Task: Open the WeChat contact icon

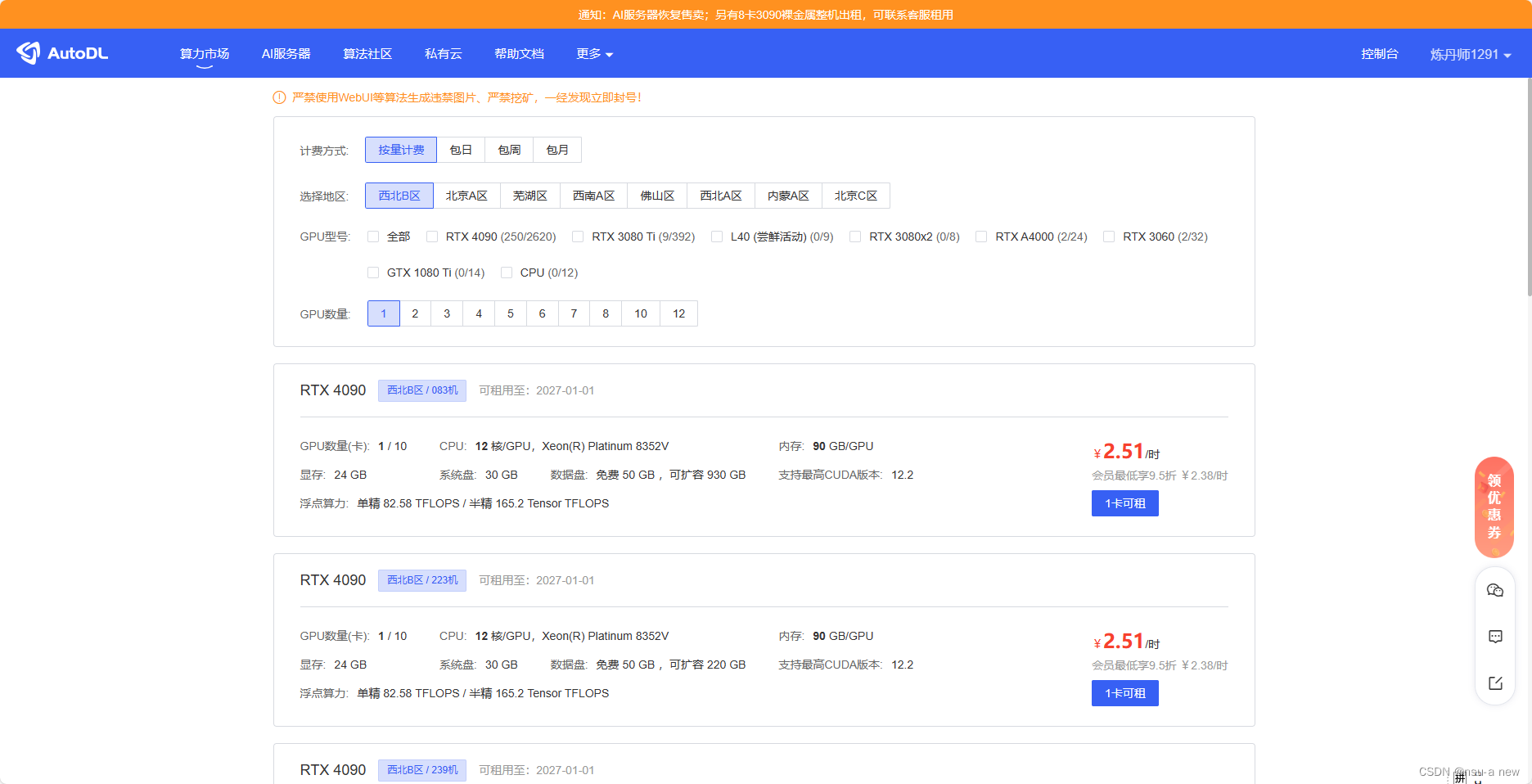Action: coord(1495,590)
